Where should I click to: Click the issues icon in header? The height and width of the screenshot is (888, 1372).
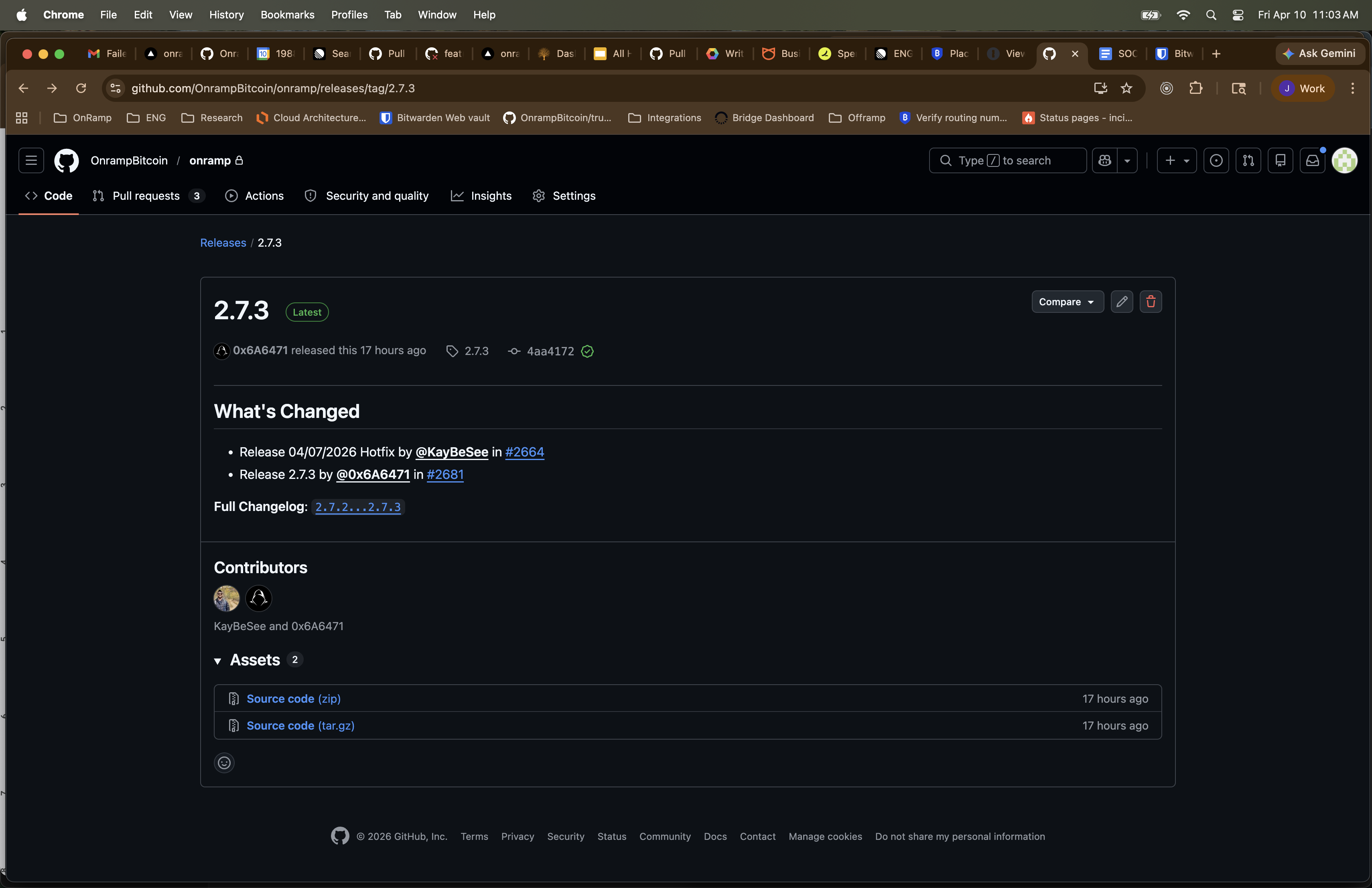click(x=1216, y=161)
